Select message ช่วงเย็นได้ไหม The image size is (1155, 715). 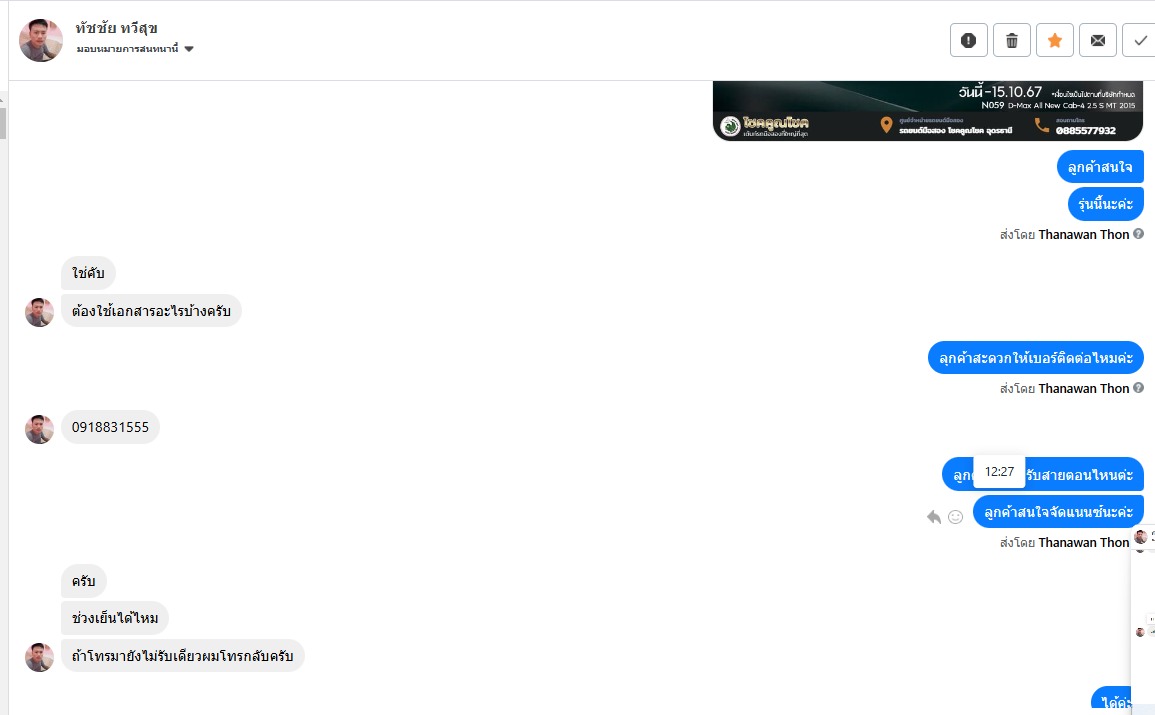pos(115,618)
